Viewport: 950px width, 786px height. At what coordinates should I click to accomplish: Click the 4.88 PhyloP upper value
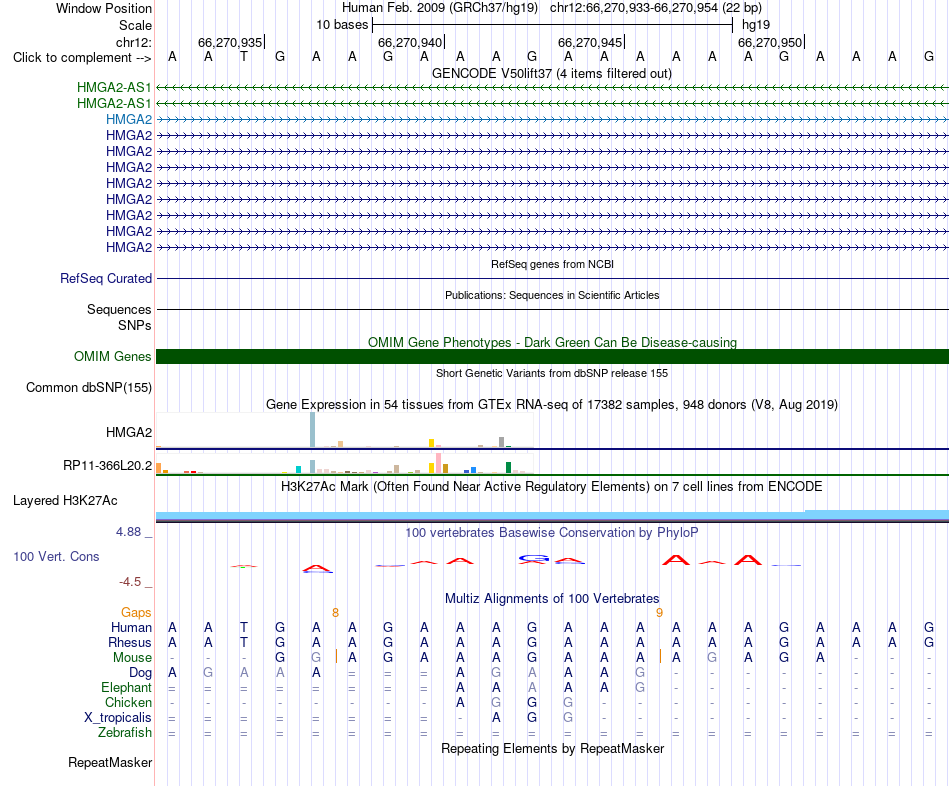click(x=128, y=532)
